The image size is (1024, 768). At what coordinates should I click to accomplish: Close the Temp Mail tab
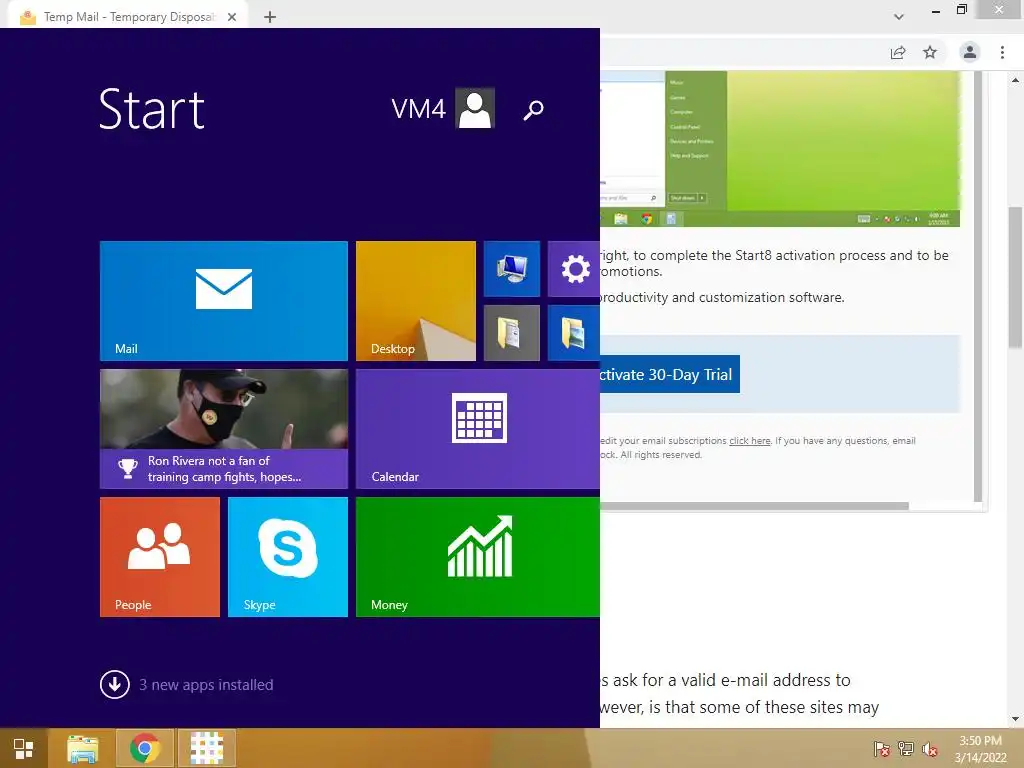tap(232, 17)
